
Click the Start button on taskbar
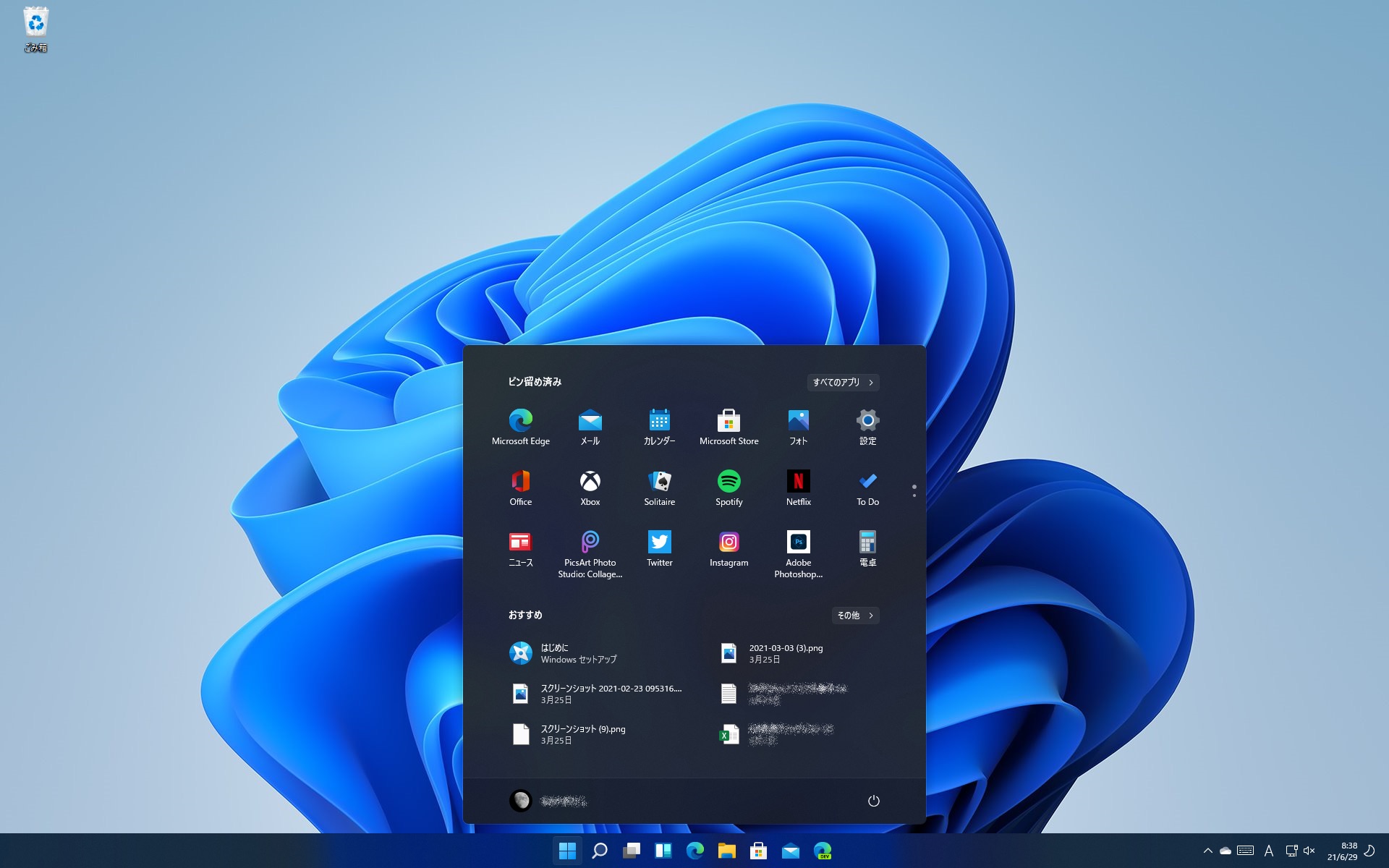(567, 851)
